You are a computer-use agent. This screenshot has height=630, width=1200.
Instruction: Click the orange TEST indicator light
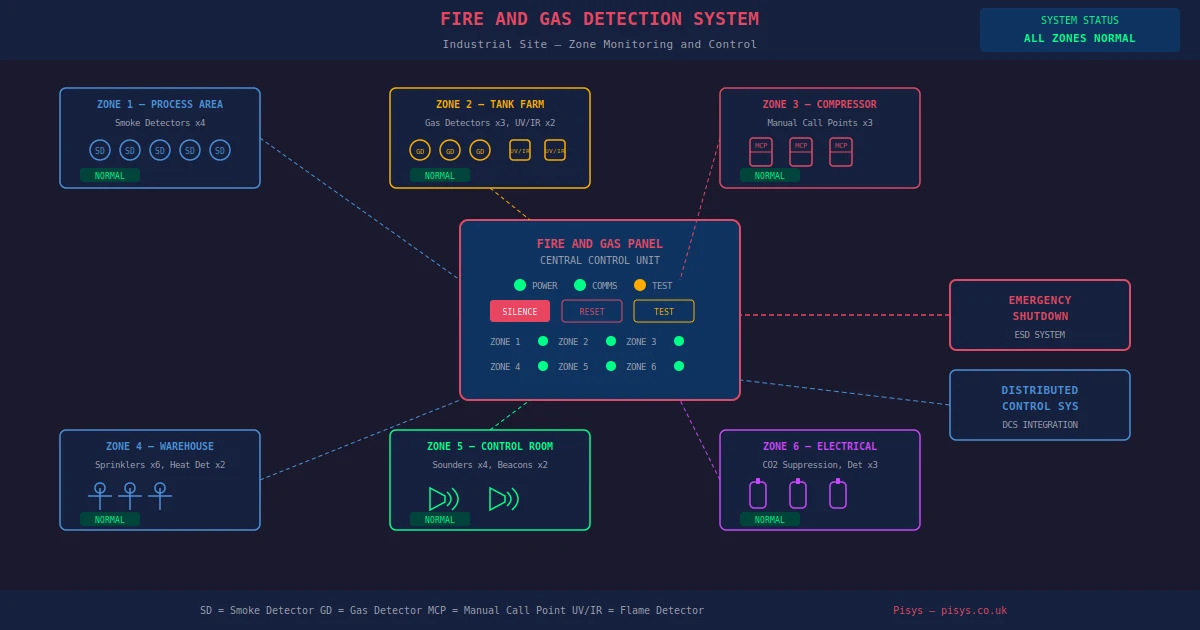(640, 285)
